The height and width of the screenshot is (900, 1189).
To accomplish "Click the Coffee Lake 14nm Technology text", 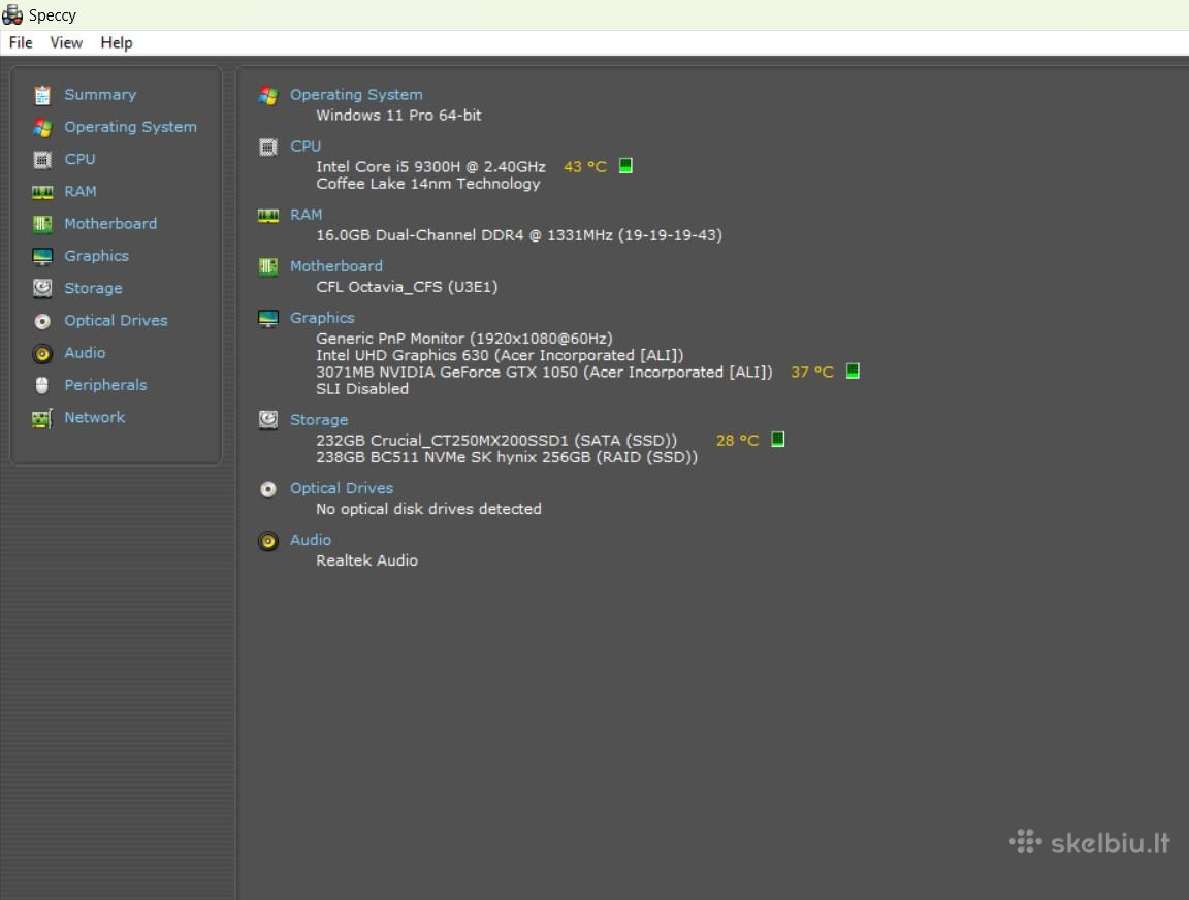I will coord(428,183).
